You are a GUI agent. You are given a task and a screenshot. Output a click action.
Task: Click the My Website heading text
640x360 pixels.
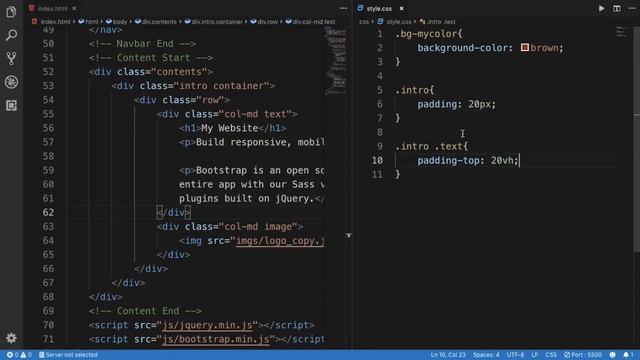click(230, 128)
